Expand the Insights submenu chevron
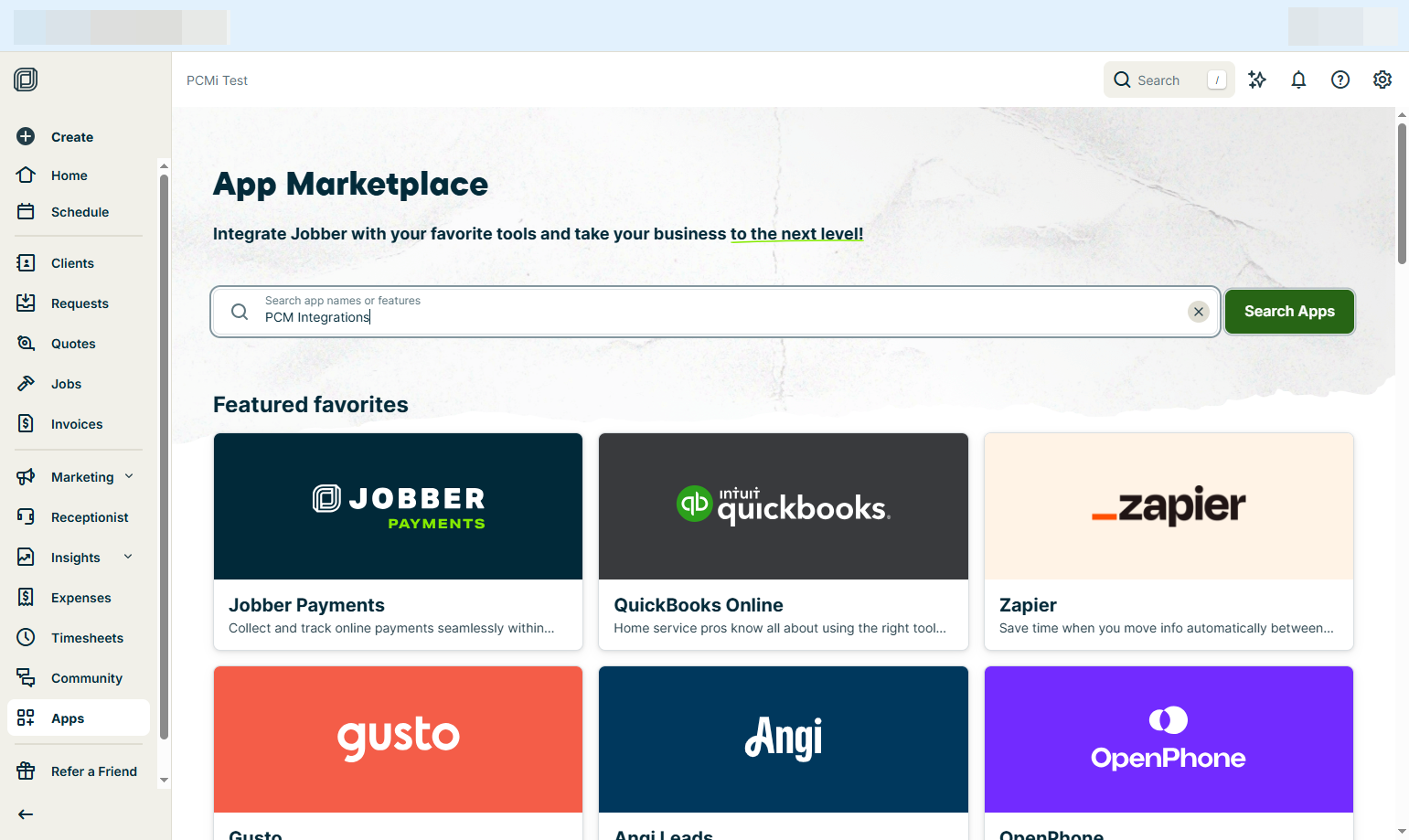This screenshot has width=1409, height=840. 128,557
